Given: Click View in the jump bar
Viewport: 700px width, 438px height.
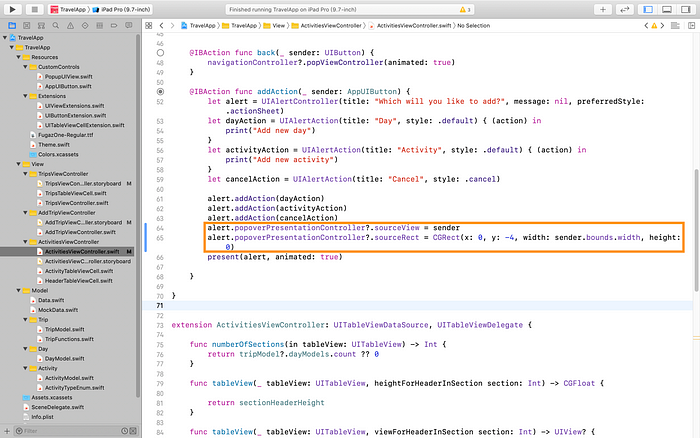Looking at the screenshot, I should (274, 25).
